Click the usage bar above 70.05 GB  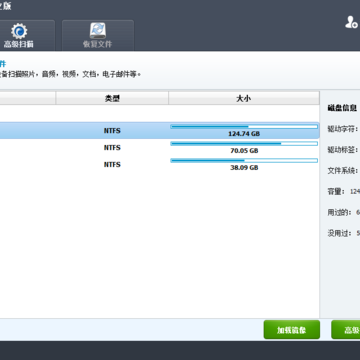coord(244,144)
